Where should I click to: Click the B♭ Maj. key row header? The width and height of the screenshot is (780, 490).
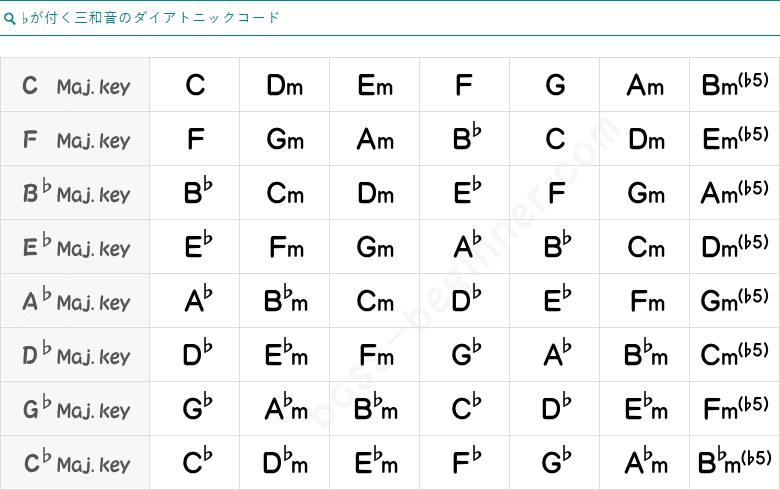coord(75,193)
